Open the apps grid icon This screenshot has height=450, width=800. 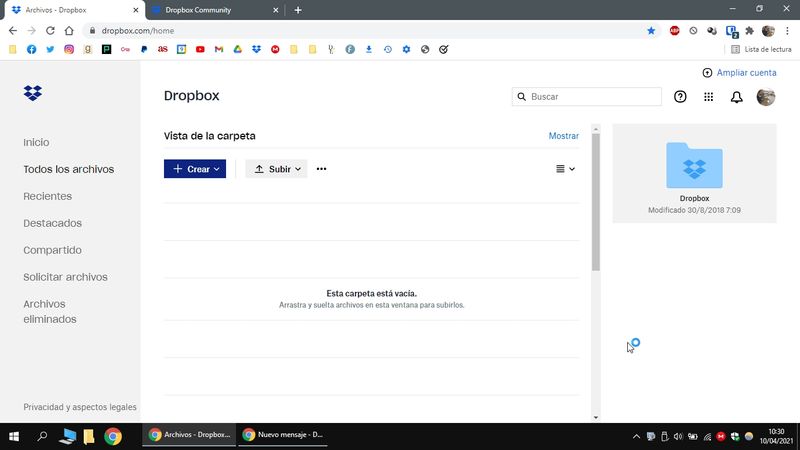pyautogui.click(x=708, y=96)
